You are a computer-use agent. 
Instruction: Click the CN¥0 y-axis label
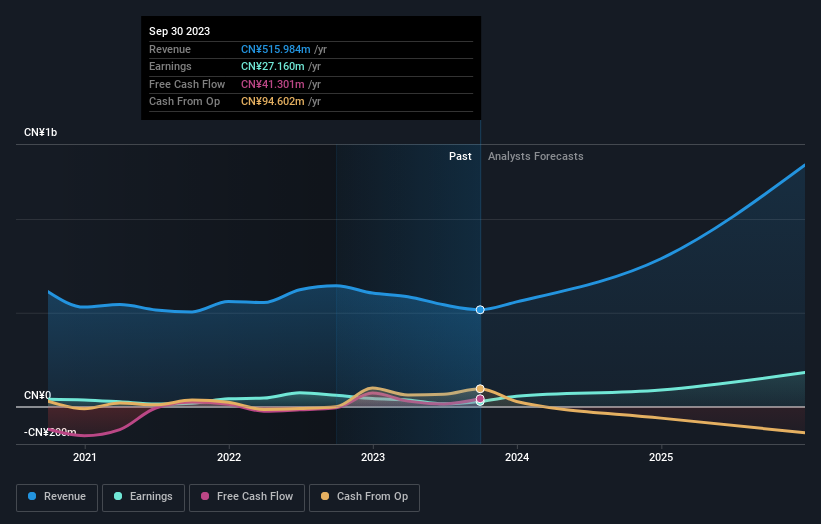38,395
